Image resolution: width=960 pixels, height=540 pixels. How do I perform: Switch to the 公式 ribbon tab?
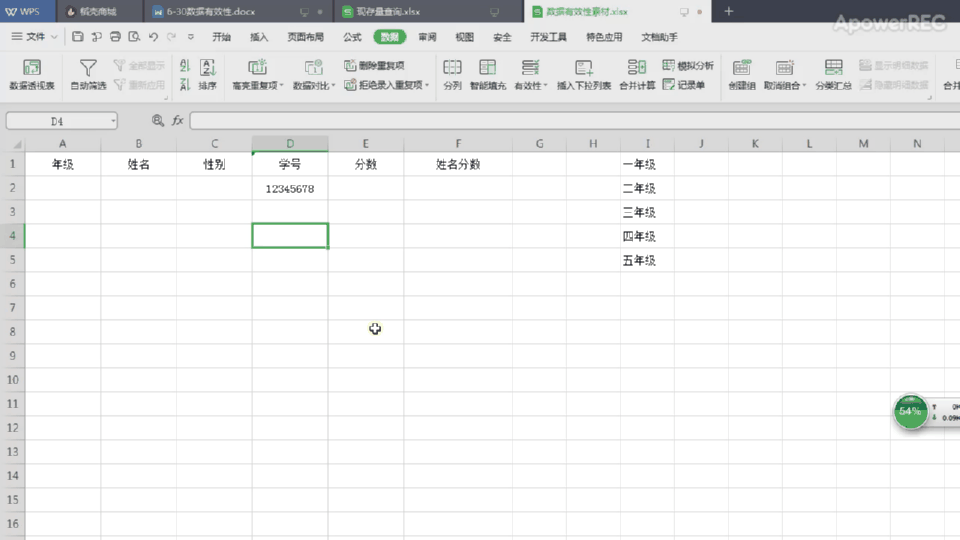point(352,37)
